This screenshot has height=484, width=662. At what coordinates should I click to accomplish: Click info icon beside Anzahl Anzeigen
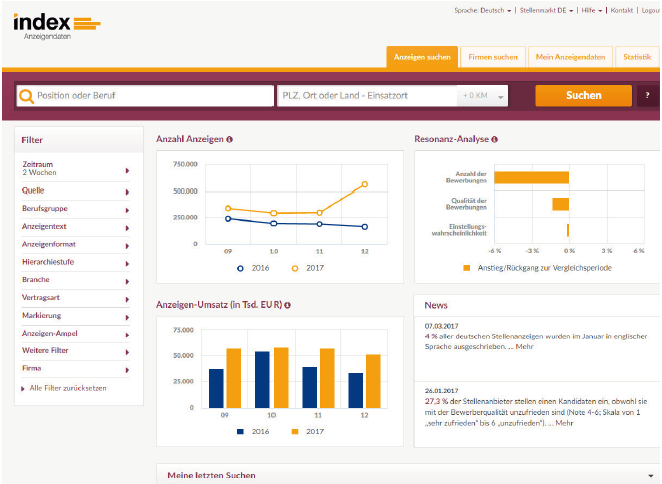coord(230,140)
